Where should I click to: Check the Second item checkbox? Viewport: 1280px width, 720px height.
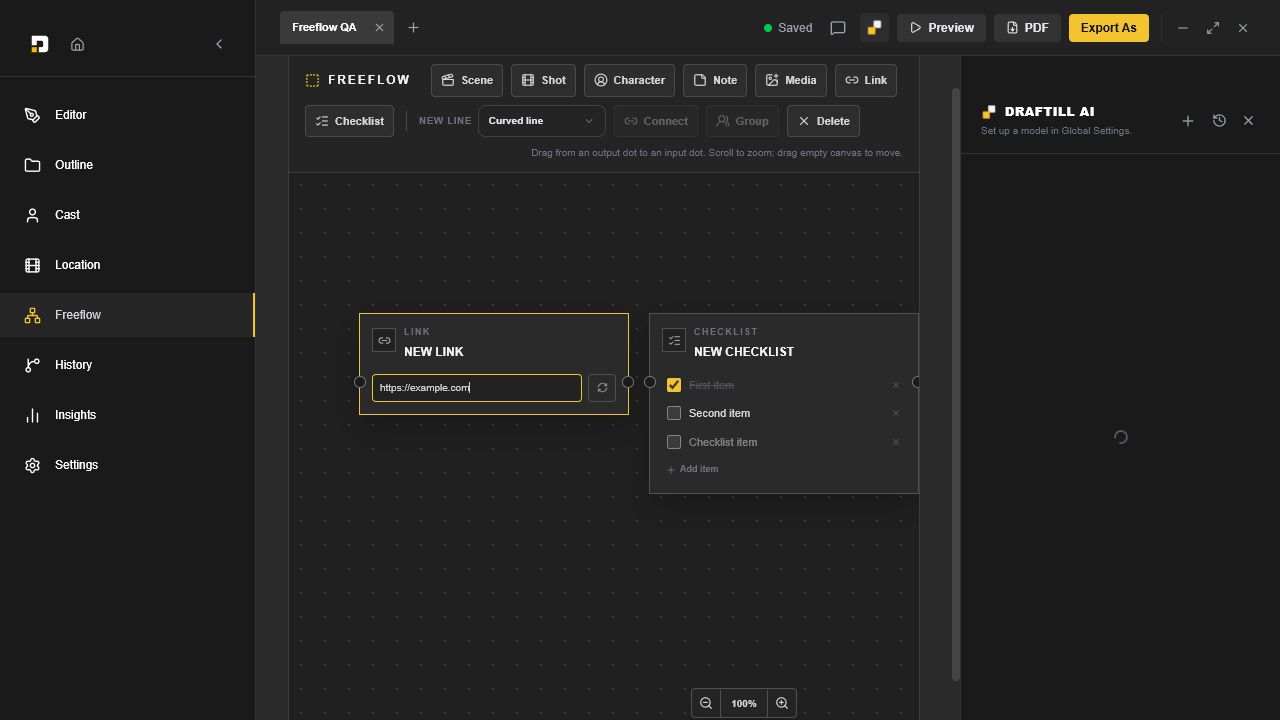[674, 413]
